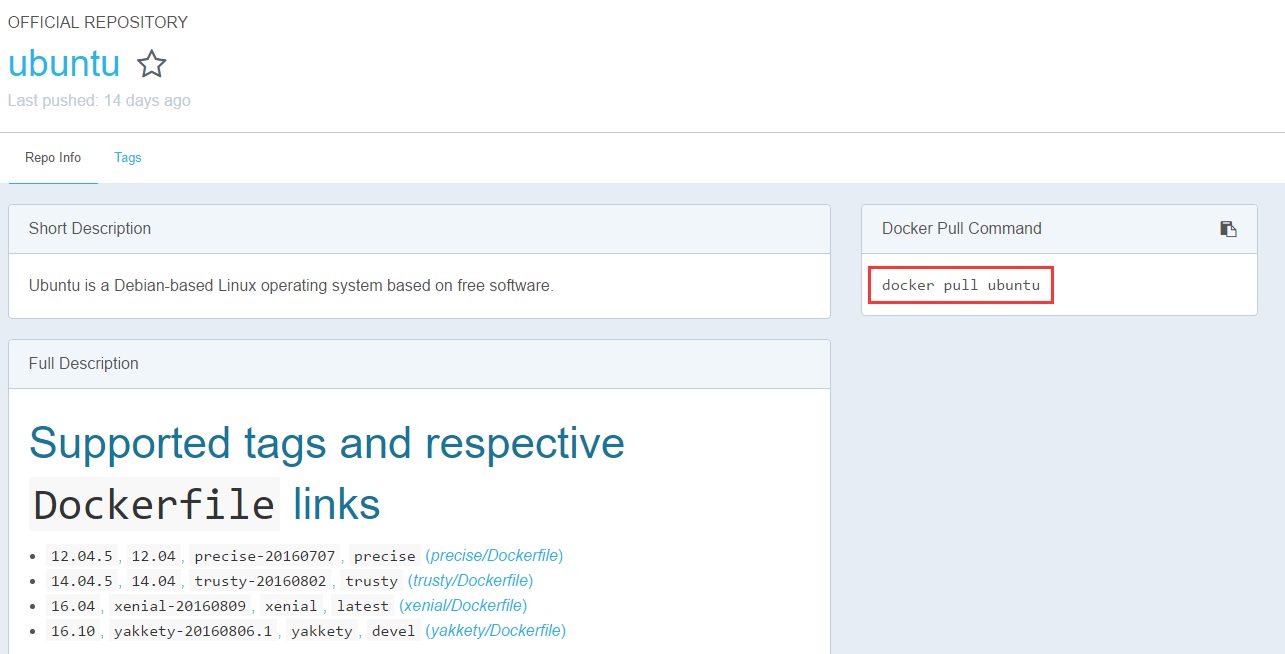Viewport: 1285px width, 654px height.
Task: Click the 14.04.5 tag text
Action: click(x=82, y=581)
